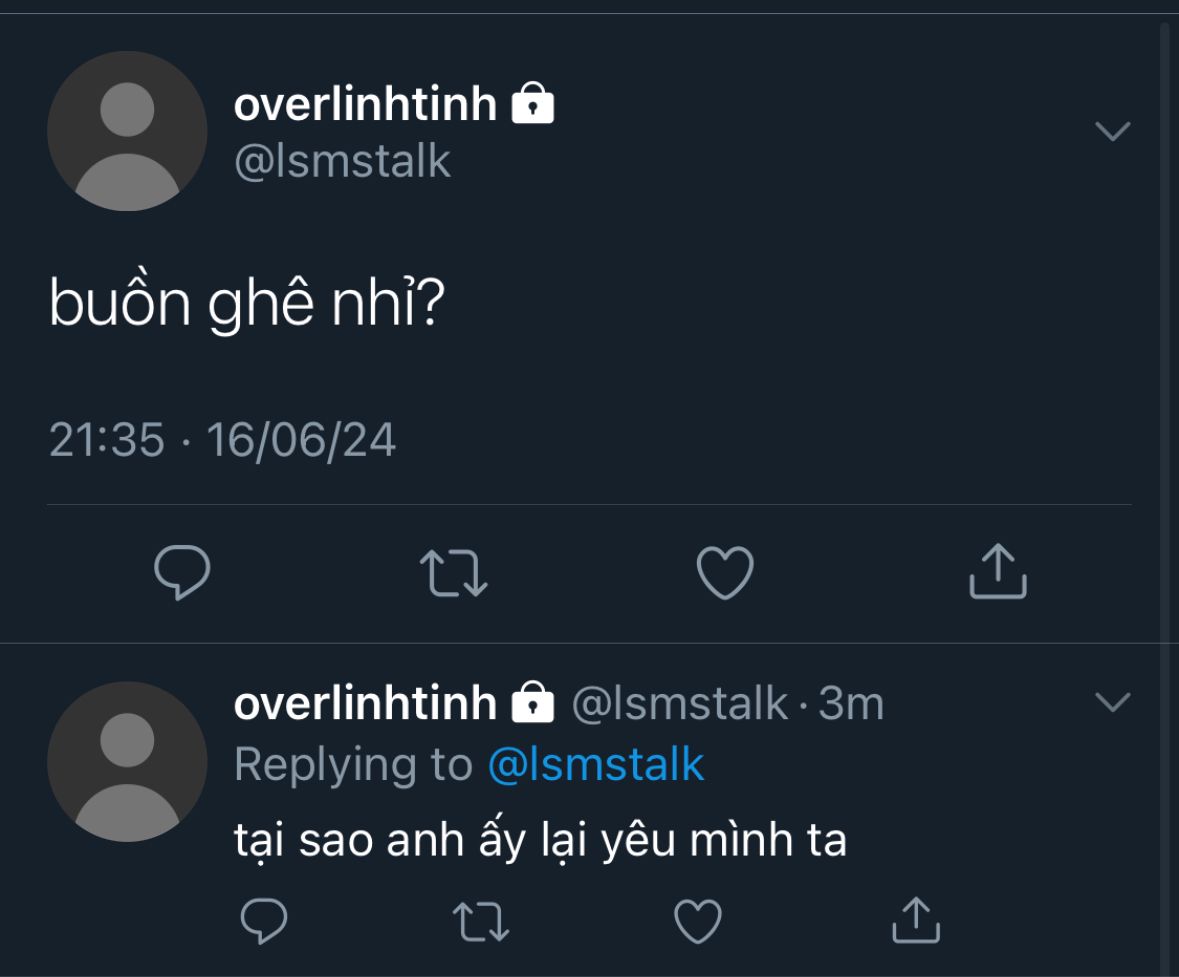Like the main "buồn ghê nhỉ?" tweet
The height and width of the screenshot is (977, 1179).
pos(724,573)
